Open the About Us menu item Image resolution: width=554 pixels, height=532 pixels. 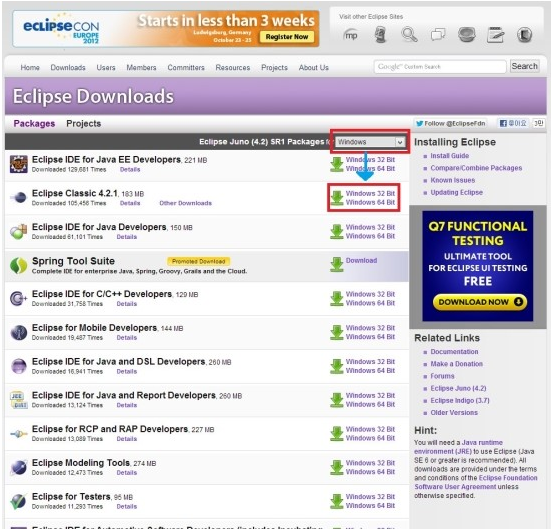point(314,67)
